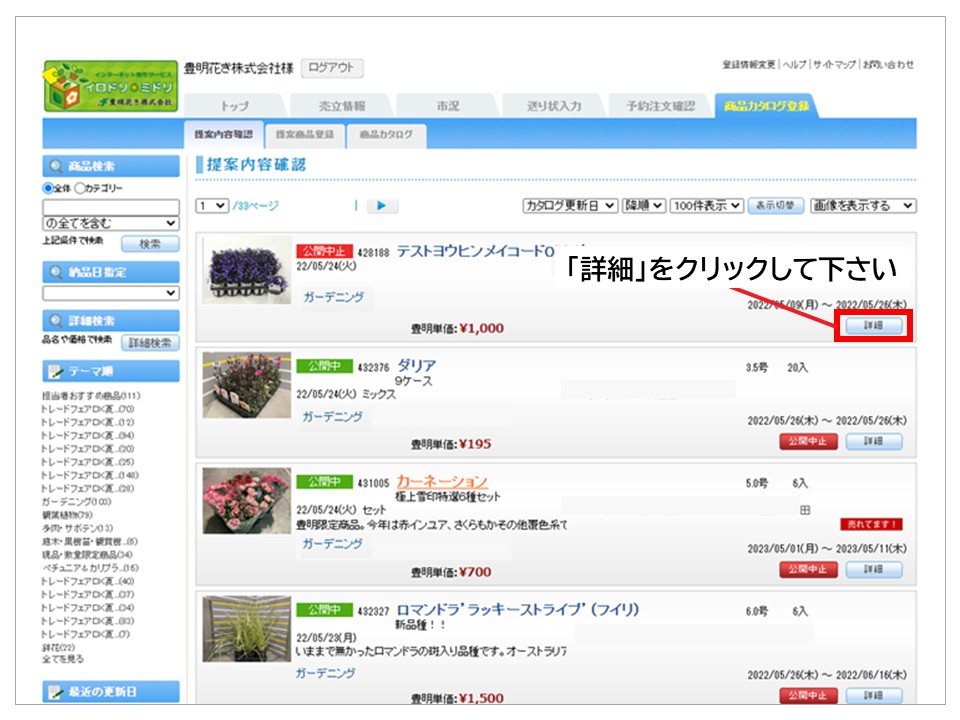Click the red 公開中止 button for ダリア

808,442
